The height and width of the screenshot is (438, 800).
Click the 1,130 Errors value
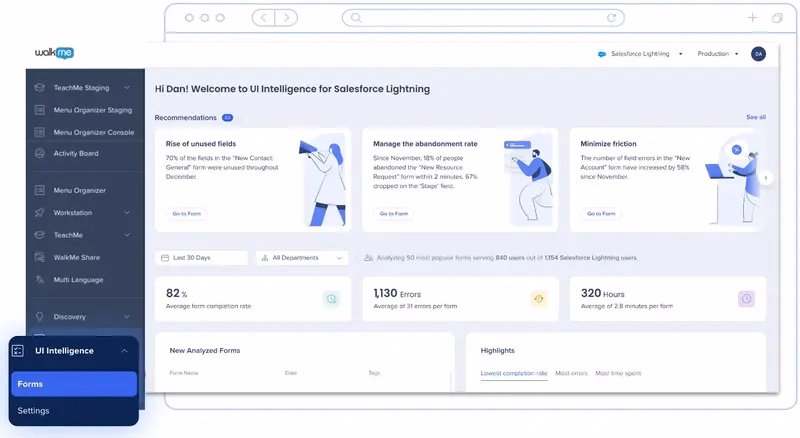(x=397, y=294)
